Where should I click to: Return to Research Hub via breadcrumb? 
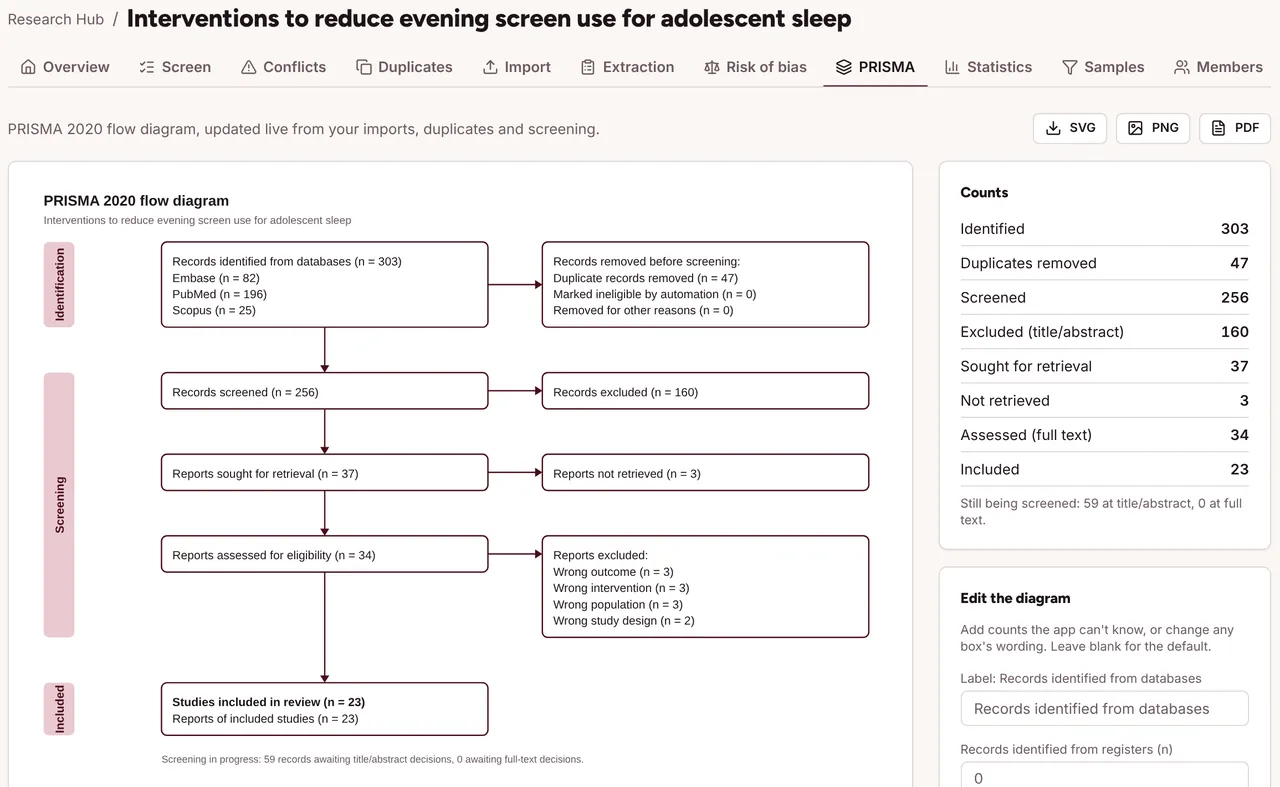[x=56, y=19]
